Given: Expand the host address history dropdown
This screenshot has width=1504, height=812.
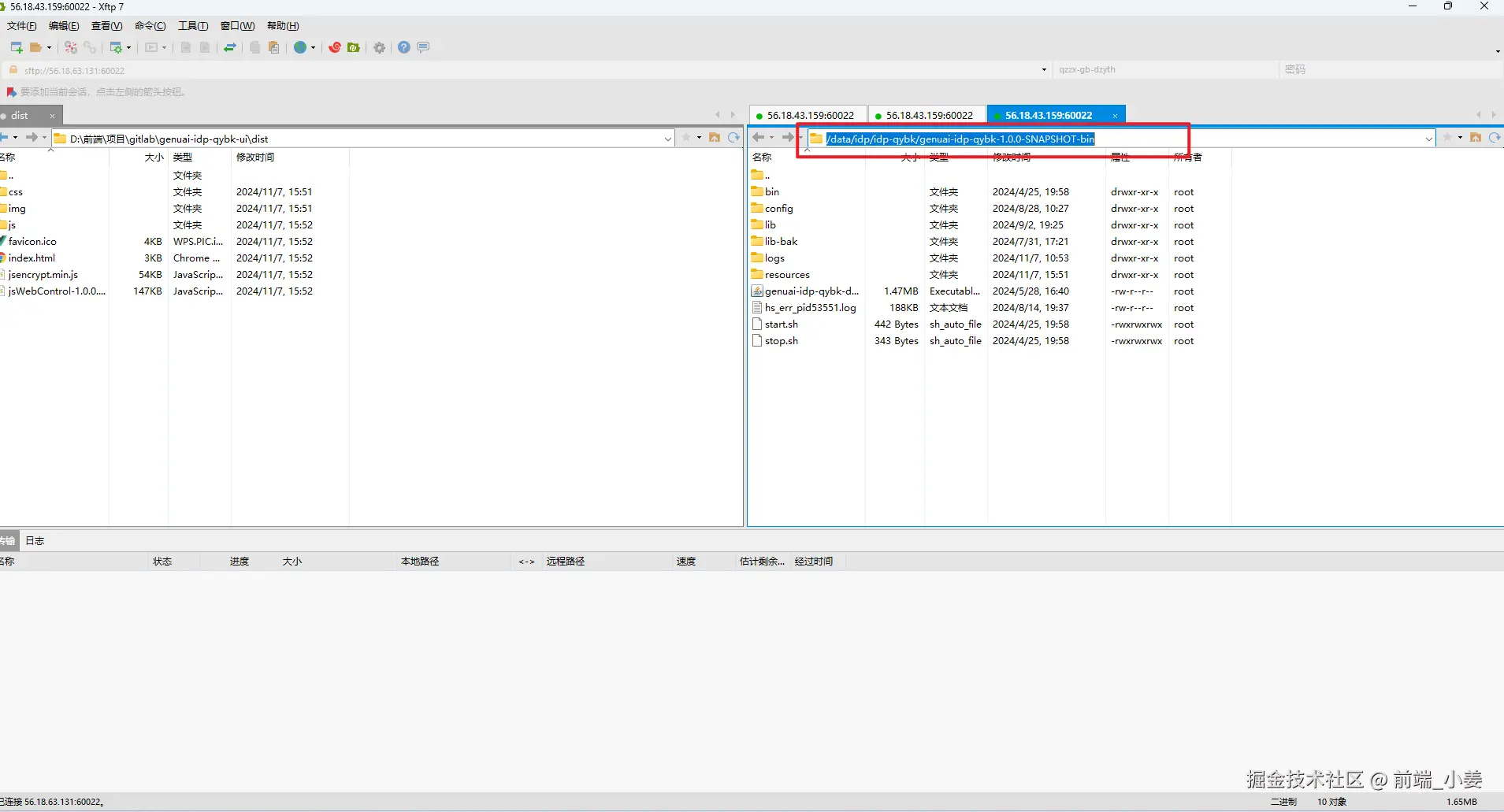Looking at the screenshot, I should tap(1044, 70).
